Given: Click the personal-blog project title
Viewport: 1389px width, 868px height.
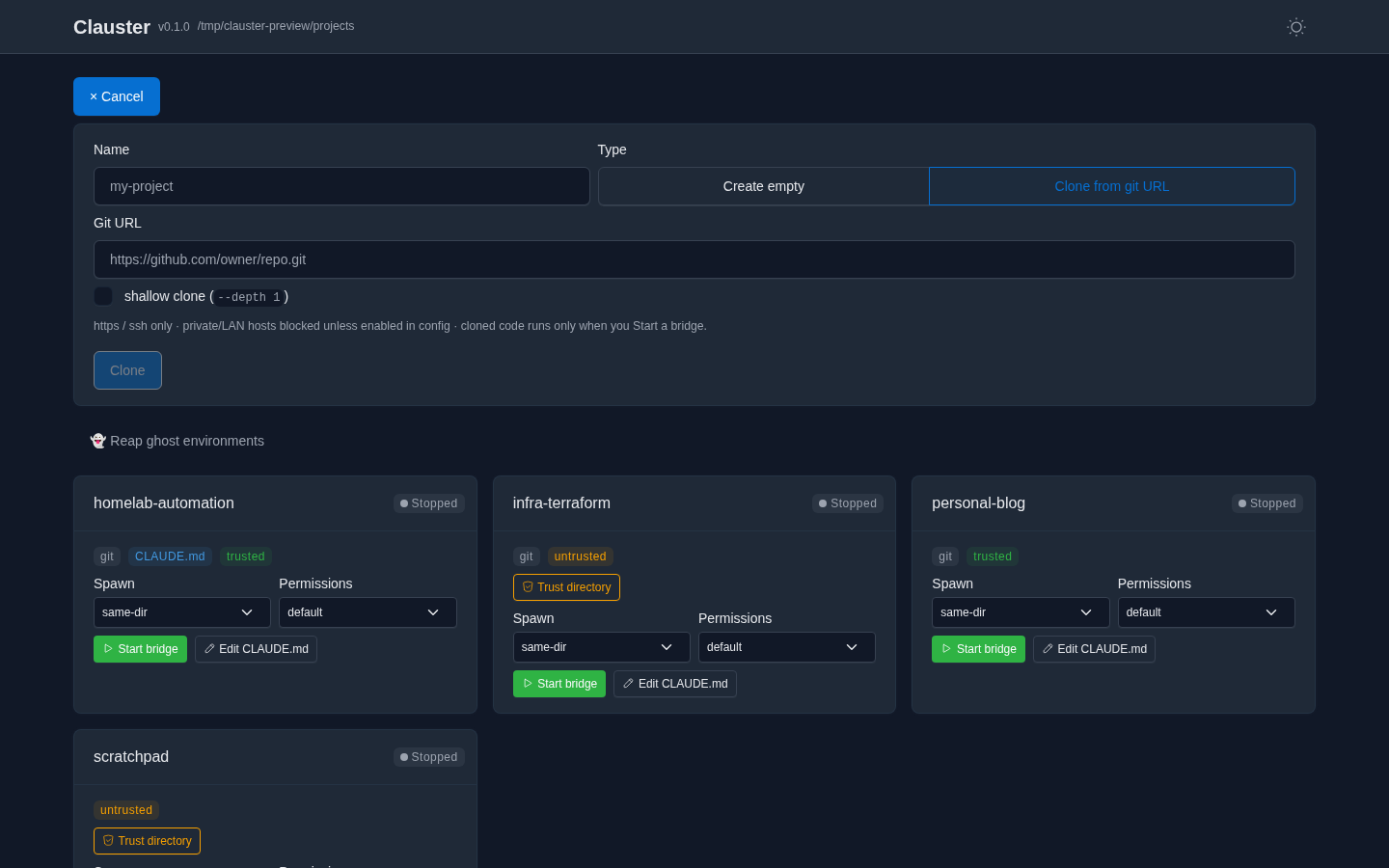Looking at the screenshot, I should [978, 503].
